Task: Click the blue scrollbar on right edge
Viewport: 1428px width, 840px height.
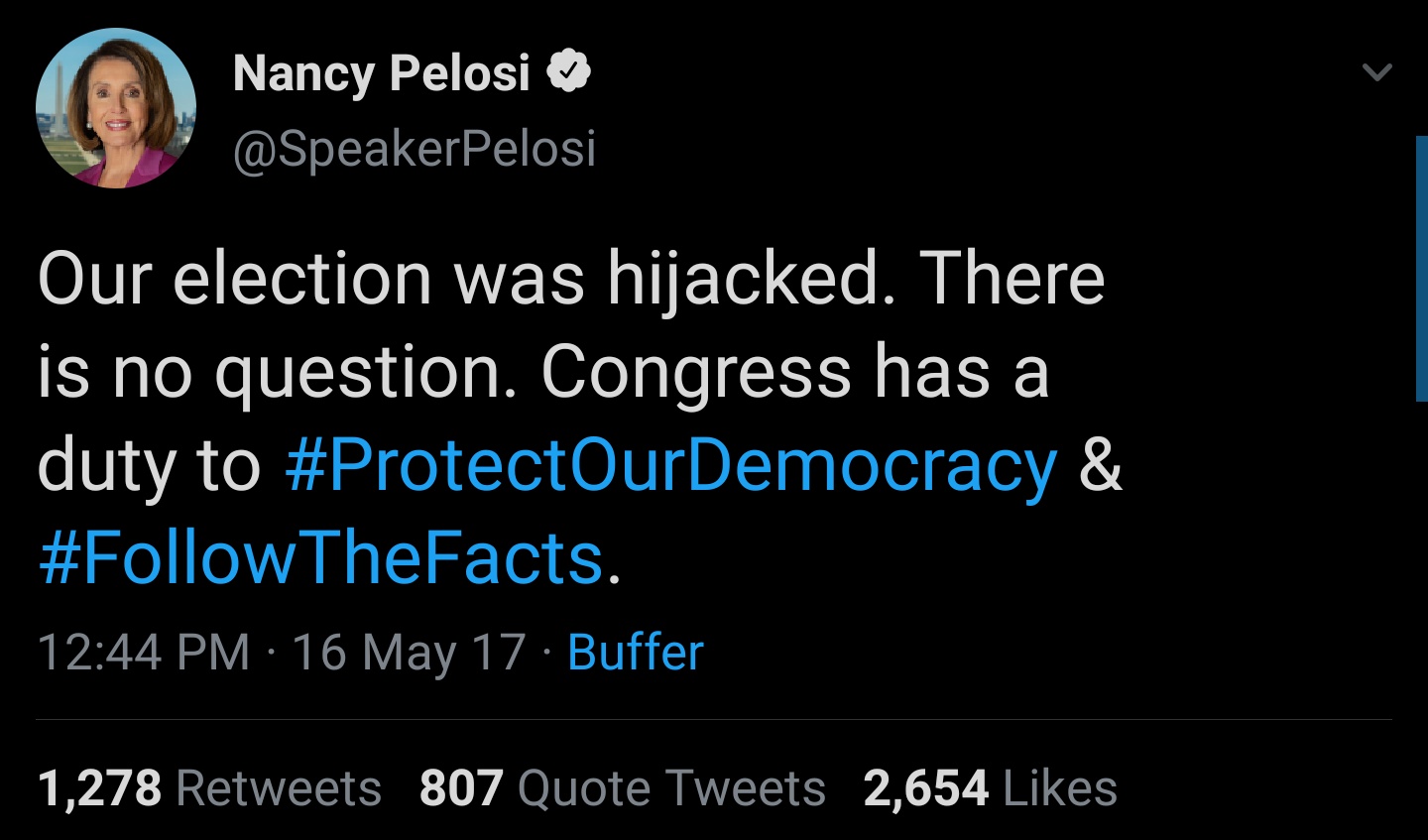Action: pyautogui.click(x=1422, y=268)
